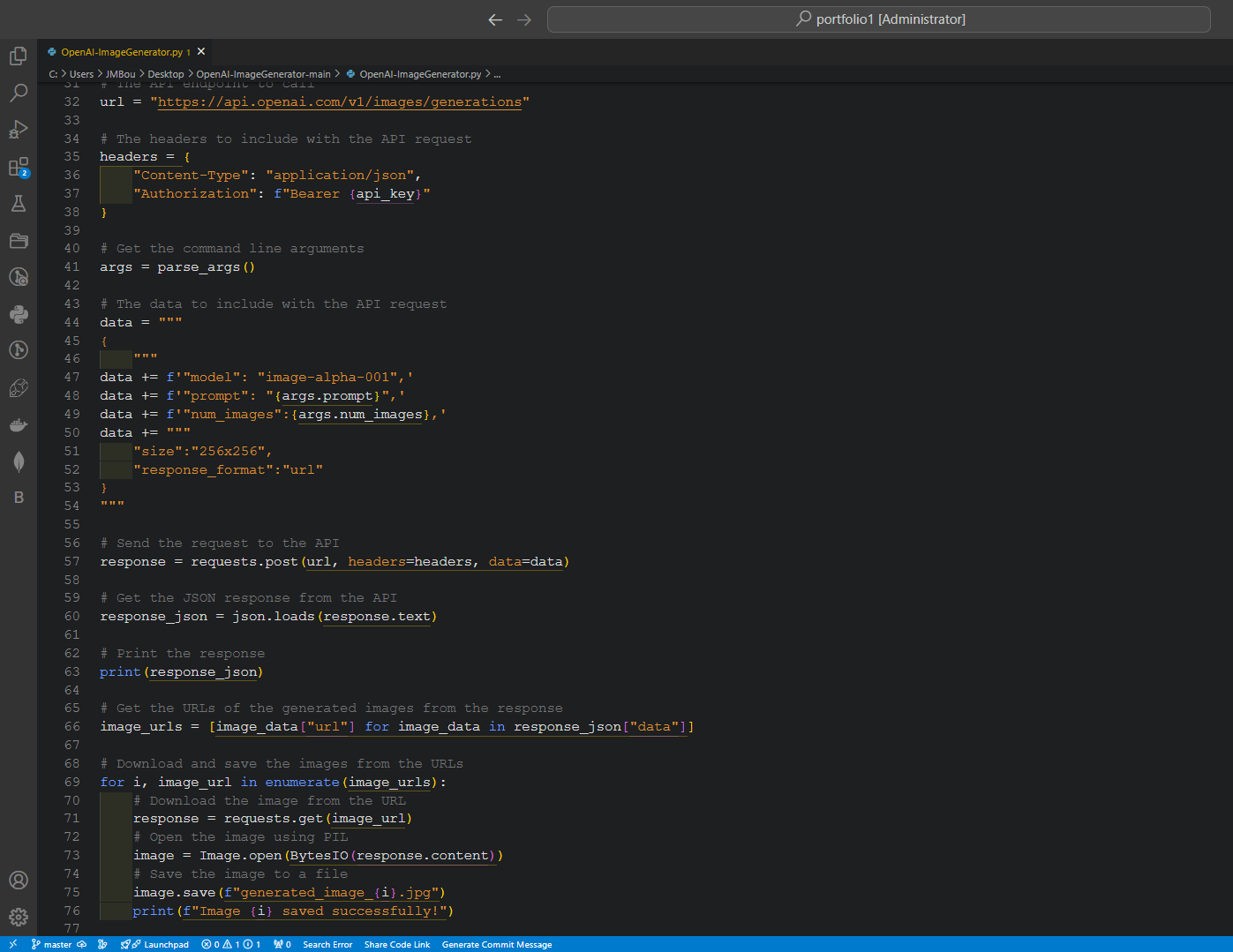Viewport: 1233px width, 952px height.
Task: Open the Search view magnifier icon
Action: coord(19,93)
